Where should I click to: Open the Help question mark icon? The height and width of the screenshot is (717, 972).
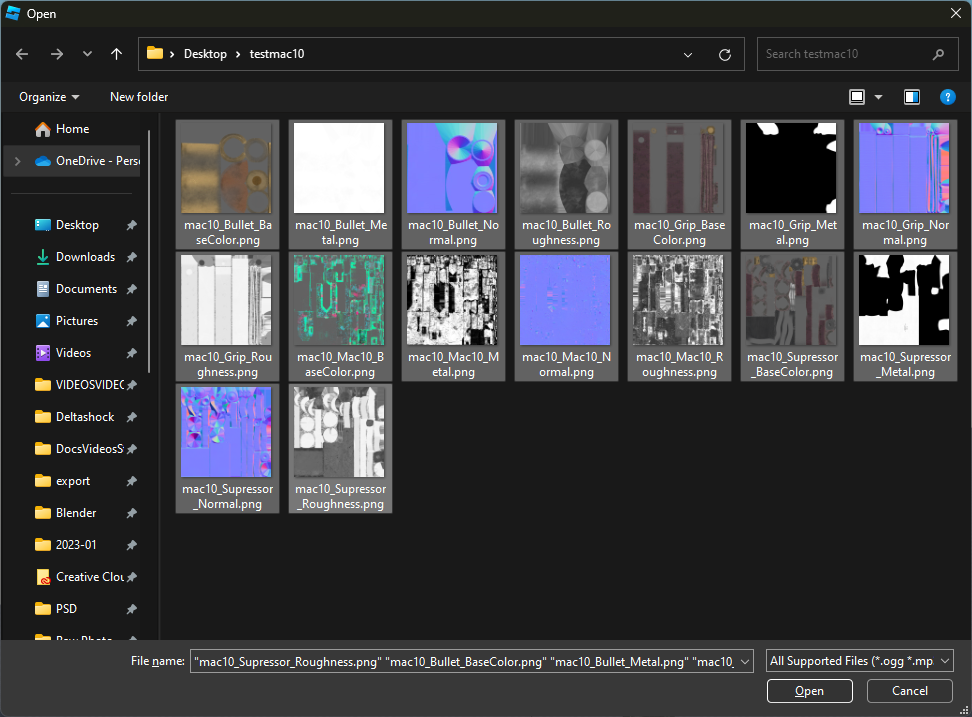coord(947,97)
